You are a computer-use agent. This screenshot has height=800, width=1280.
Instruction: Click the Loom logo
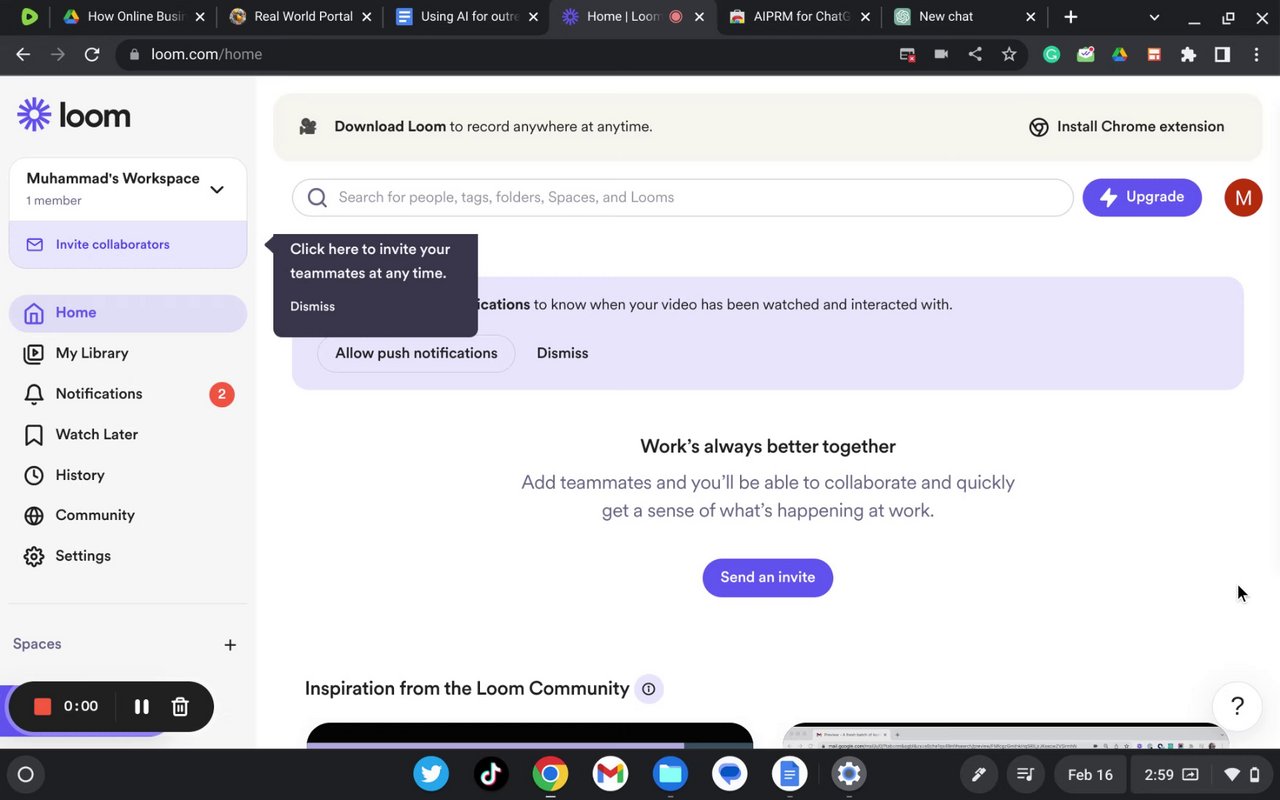tap(74, 115)
